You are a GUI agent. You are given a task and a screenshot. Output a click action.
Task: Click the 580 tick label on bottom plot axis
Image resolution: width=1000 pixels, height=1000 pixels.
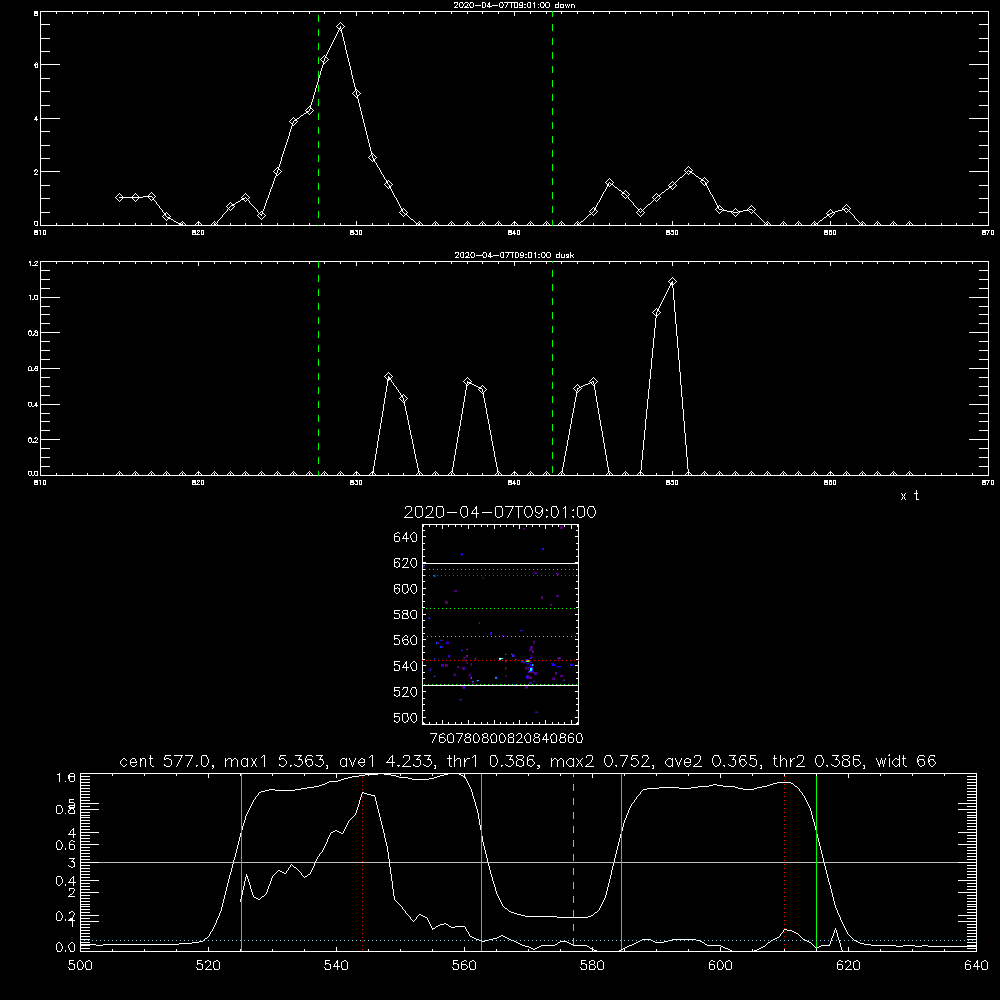click(592, 966)
